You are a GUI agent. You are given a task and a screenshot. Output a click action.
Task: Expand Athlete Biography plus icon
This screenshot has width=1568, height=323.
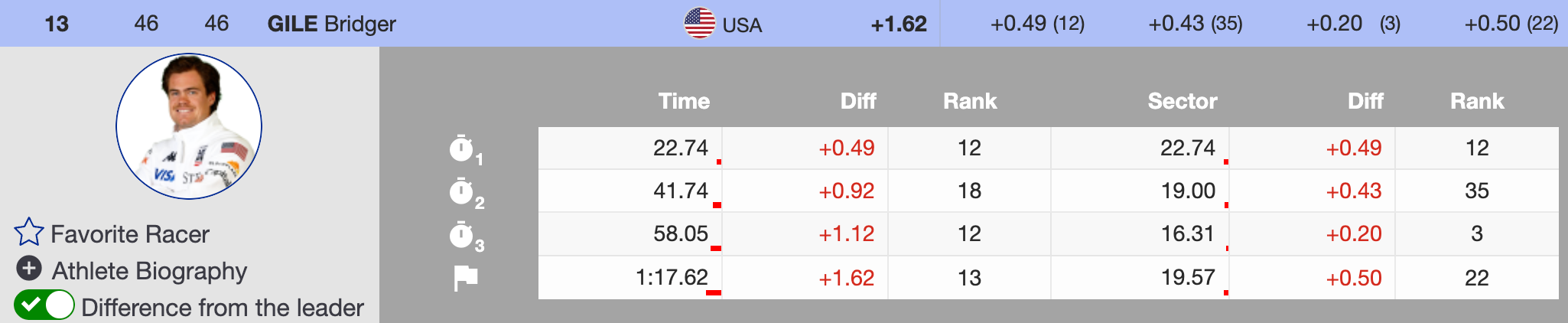[29, 269]
